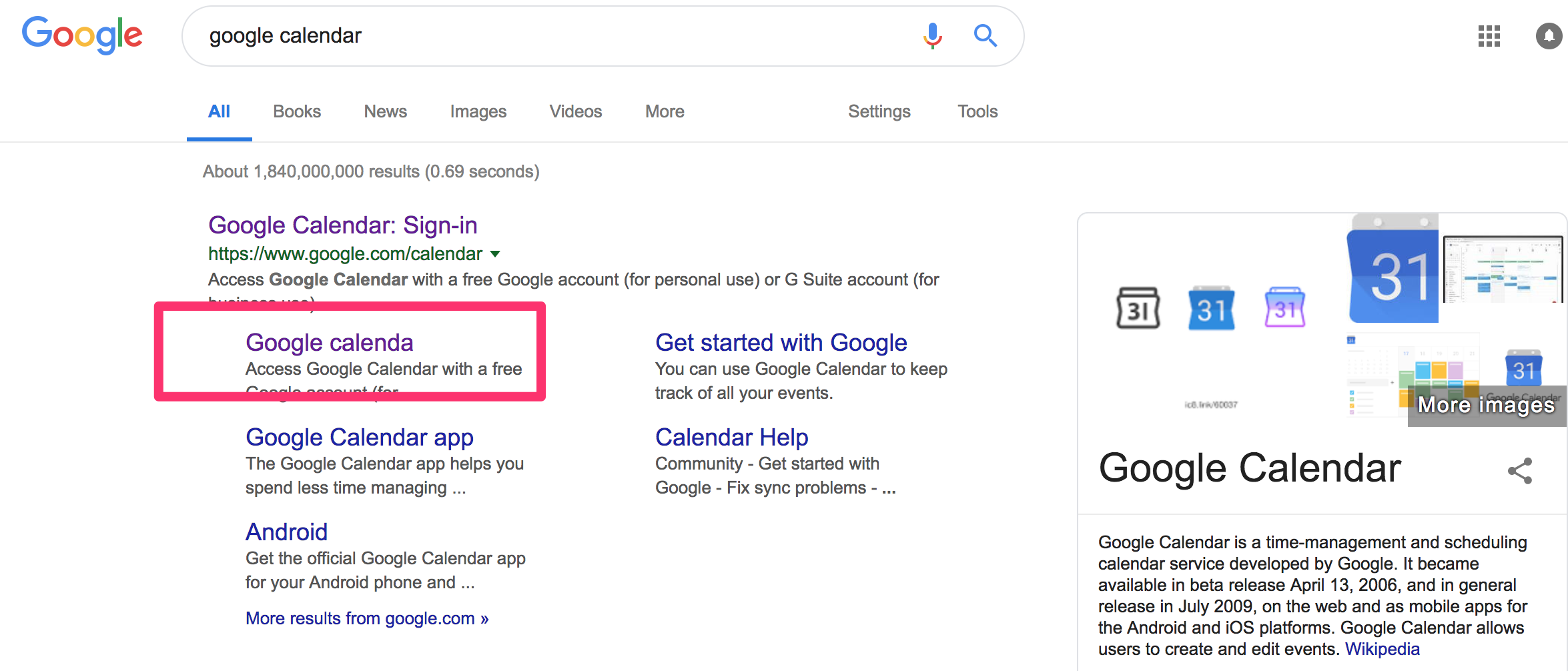1568x671 pixels.
Task: Select the black outline calendar 31 icon image
Action: click(x=1138, y=308)
